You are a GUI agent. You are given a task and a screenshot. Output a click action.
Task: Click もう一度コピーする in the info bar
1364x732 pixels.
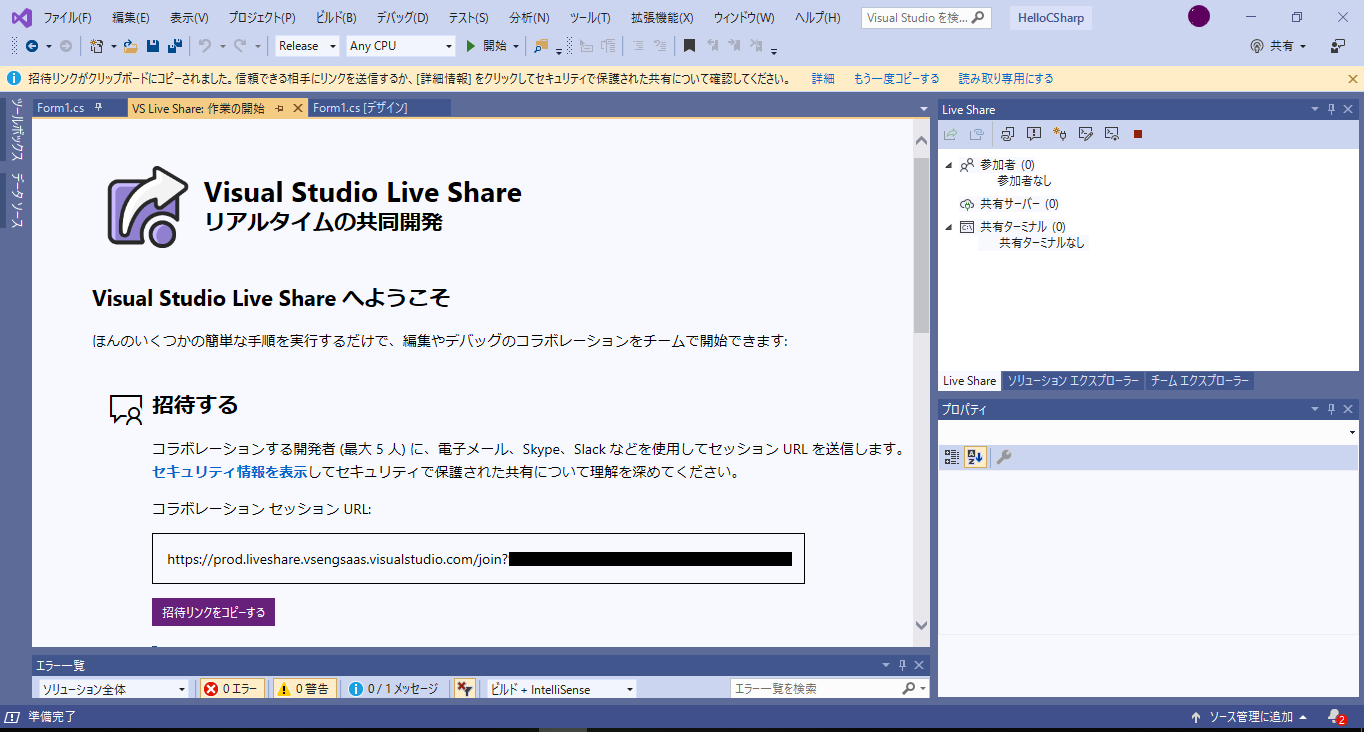click(896, 78)
